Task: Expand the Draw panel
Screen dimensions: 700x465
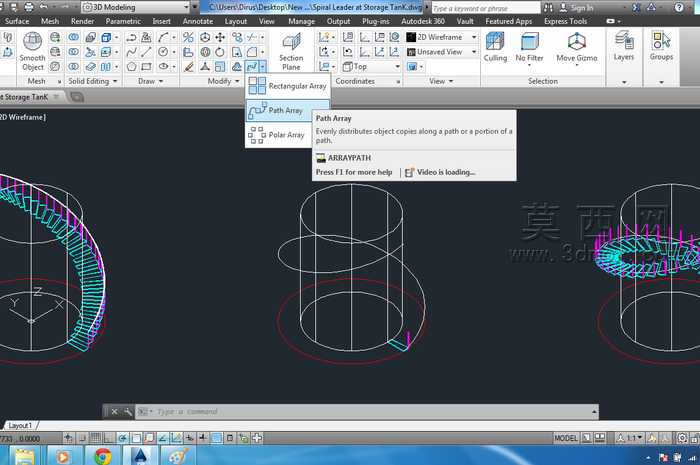Action: click(x=150, y=81)
